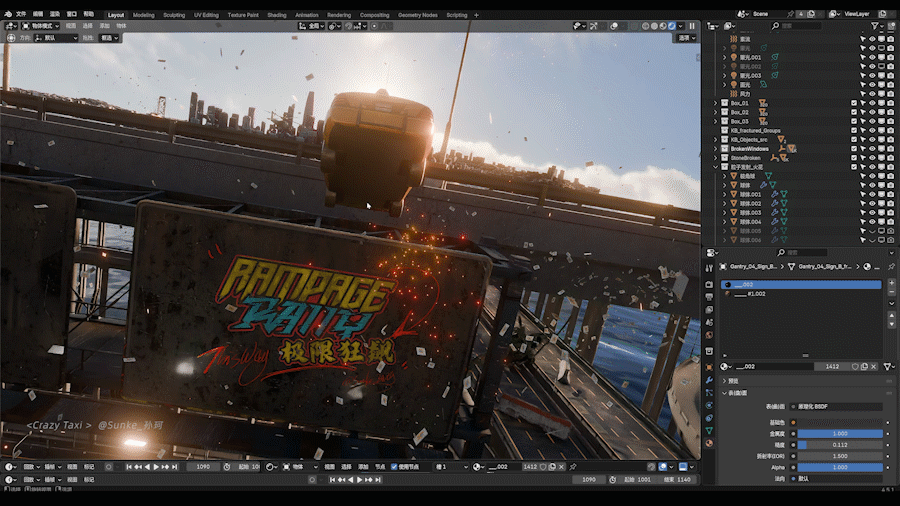
Task: Click the outliner filter funnel icon
Action: pyautogui.click(x=875, y=26)
